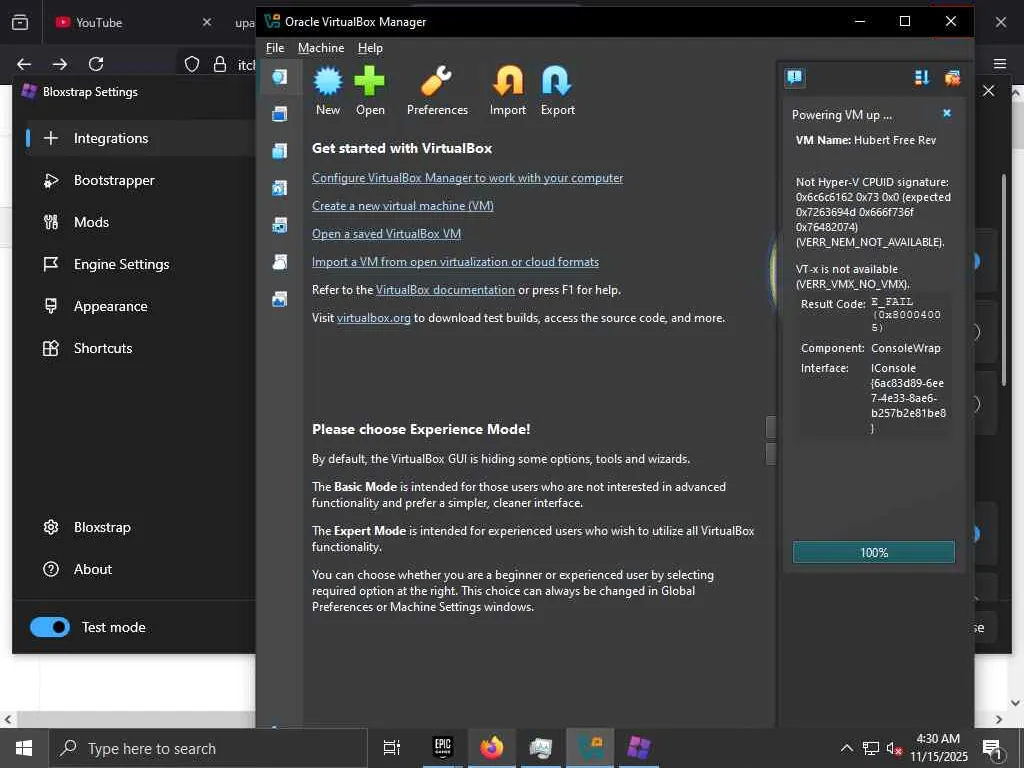Open VirtualBox Preferences from toolbar
The width and height of the screenshot is (1024, 768).
[x=437, y=91]
